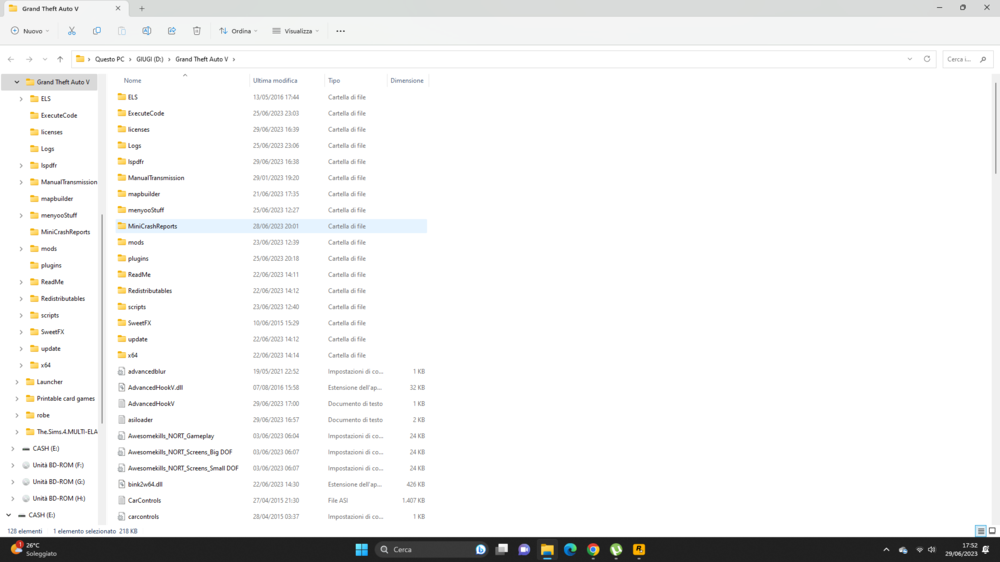The image size is (1000, 562).
Task: Select the CarControls ASI file
Action: [144, 500]
